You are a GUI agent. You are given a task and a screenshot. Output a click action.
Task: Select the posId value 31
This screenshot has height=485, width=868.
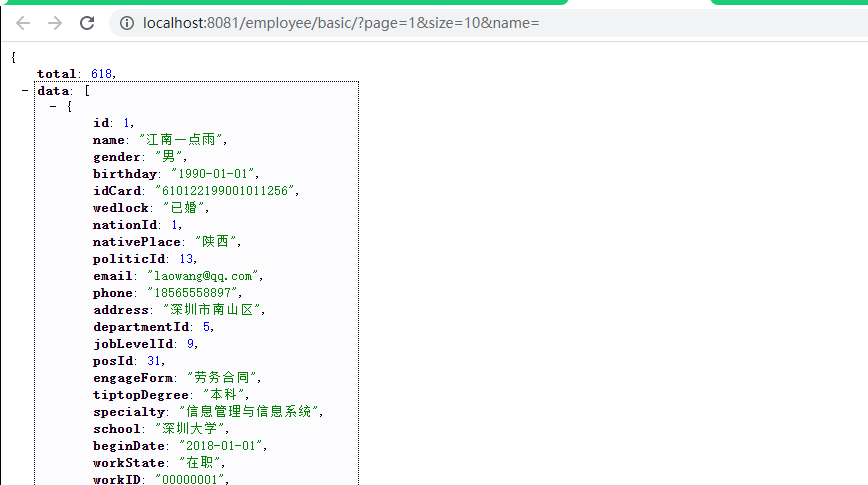154,361
